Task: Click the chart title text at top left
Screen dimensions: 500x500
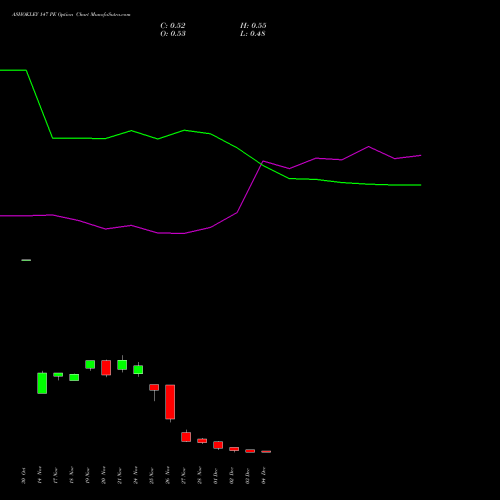Action: (x=71, y=15)
